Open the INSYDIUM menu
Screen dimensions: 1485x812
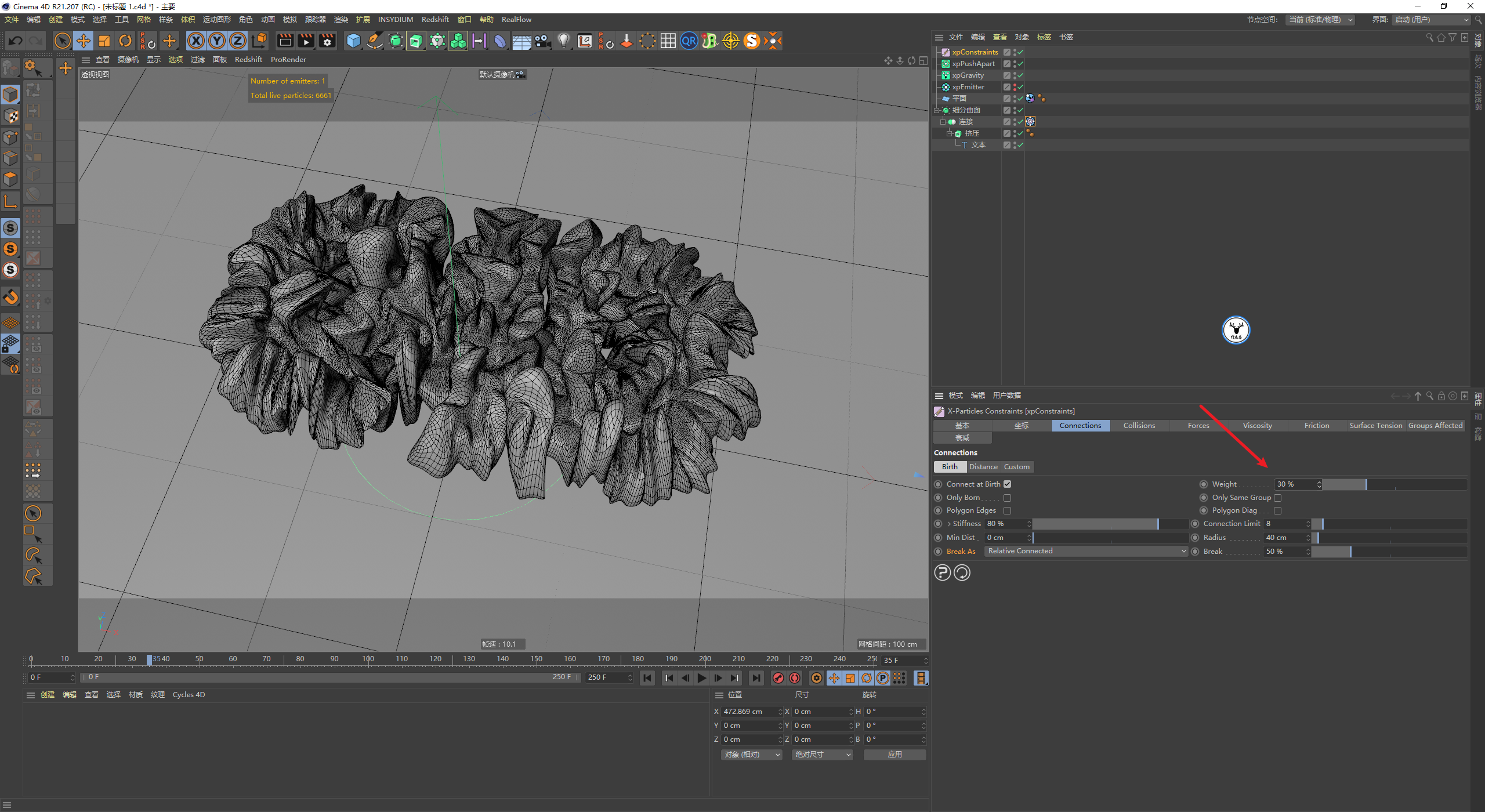tap(395, 19)
